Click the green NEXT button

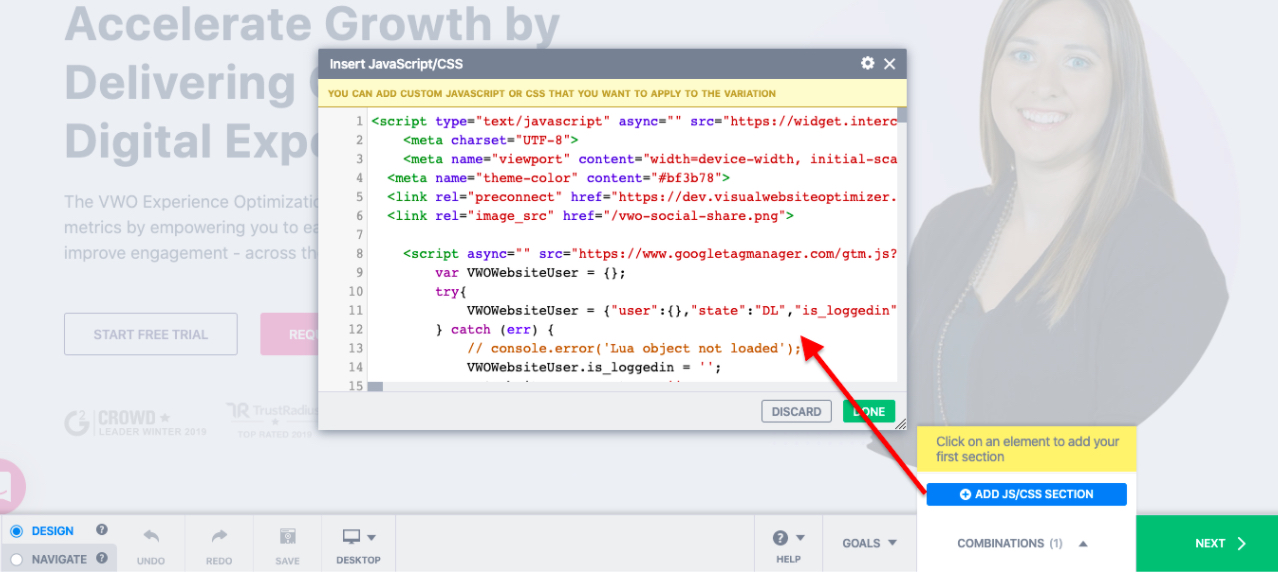pyautogui.click(x=1207, y=543)
